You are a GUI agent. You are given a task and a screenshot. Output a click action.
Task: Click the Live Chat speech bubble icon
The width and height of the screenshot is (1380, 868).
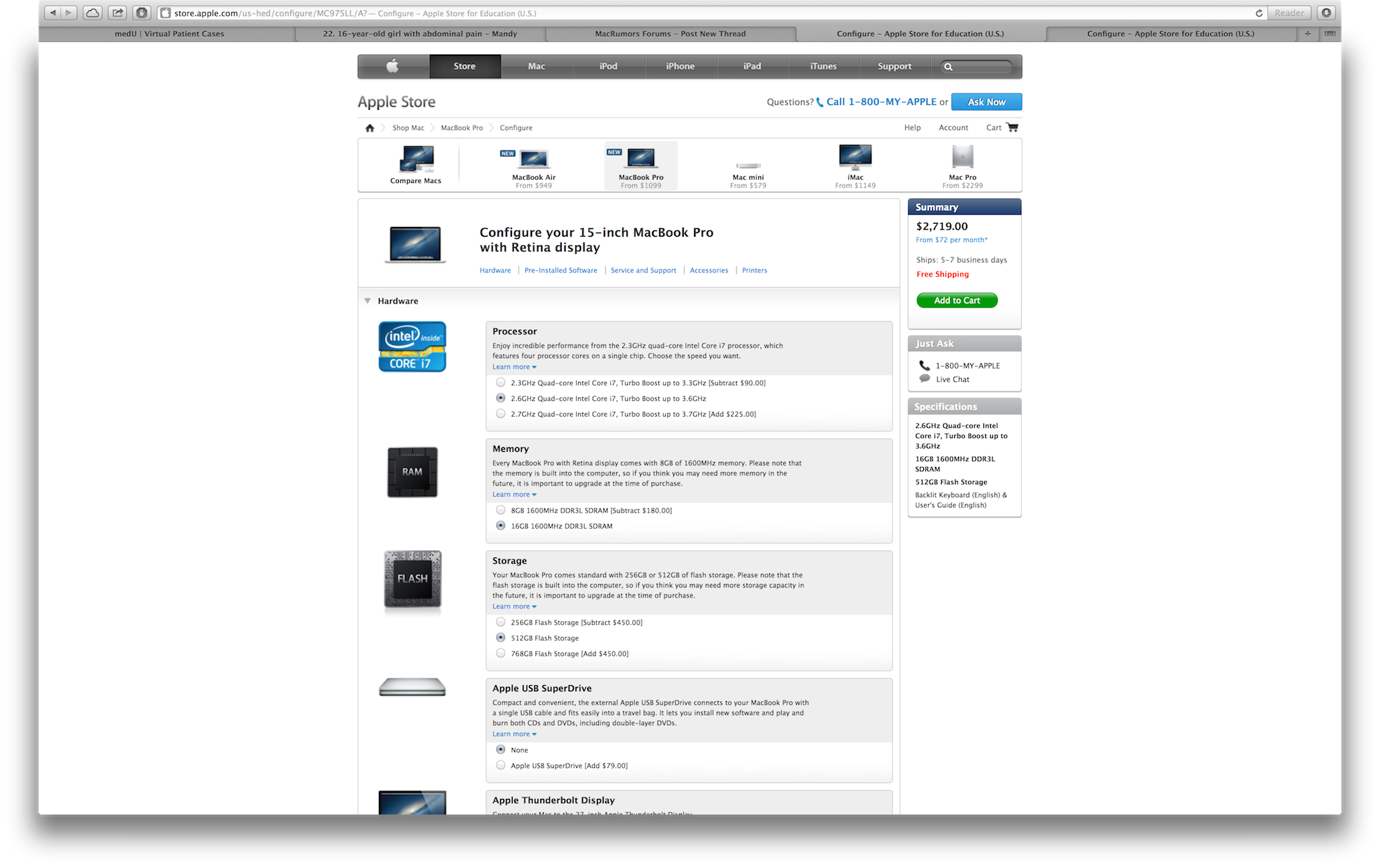click(x=925, y=379)
